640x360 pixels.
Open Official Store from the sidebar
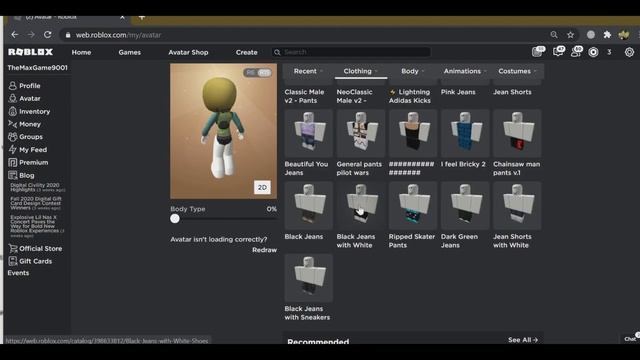click(x=35, y=248)
